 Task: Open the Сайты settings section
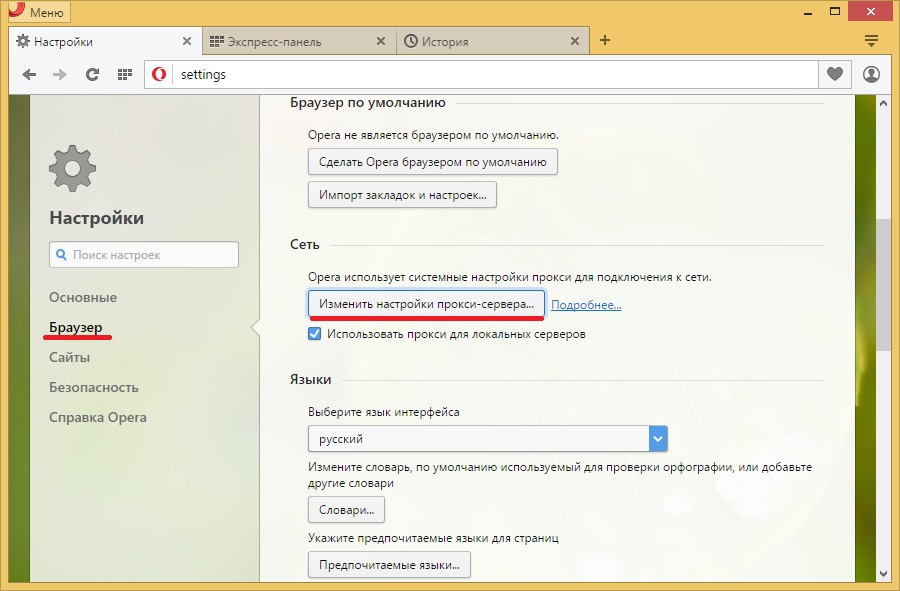tap(69, 357)
